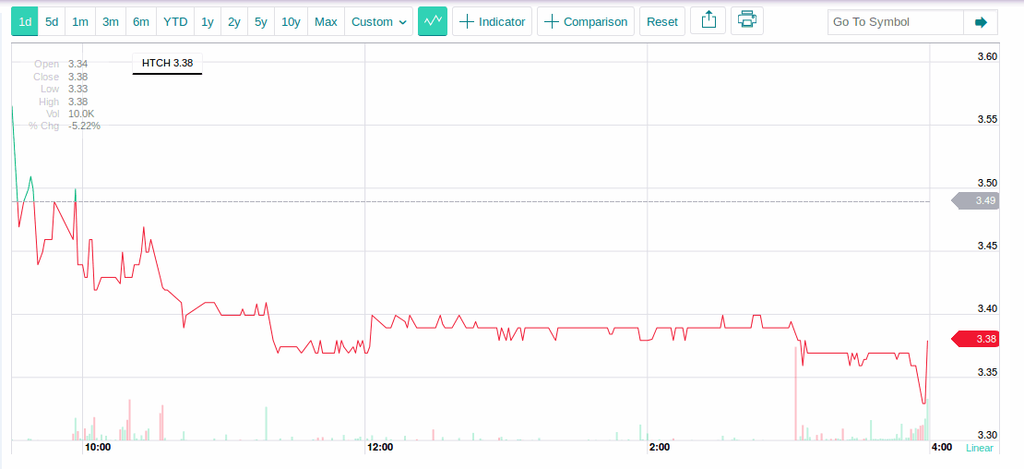Click the Open 3.34 value

(78, 64)
